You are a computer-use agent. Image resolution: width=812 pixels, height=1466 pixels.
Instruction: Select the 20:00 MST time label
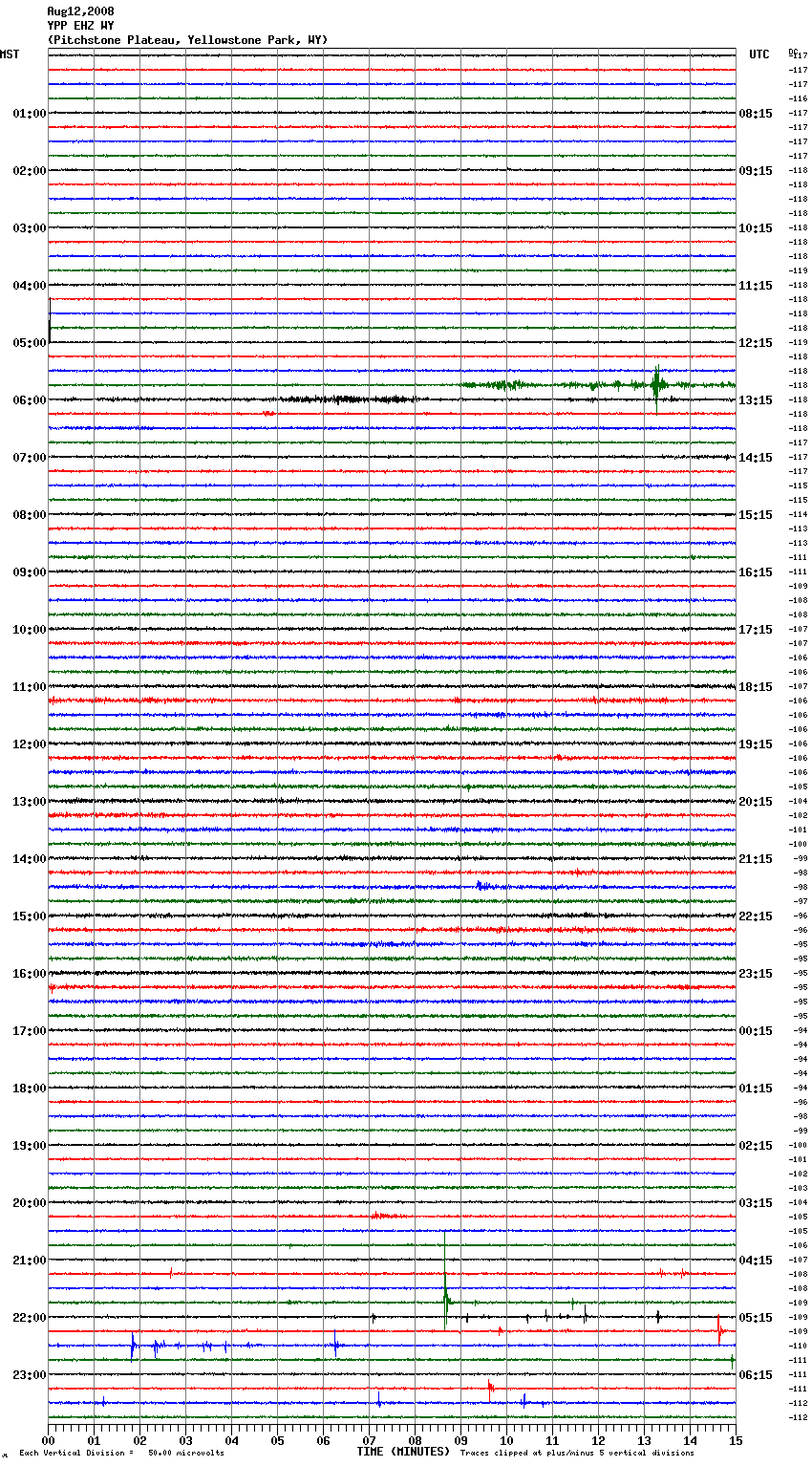coord(30,1203)
